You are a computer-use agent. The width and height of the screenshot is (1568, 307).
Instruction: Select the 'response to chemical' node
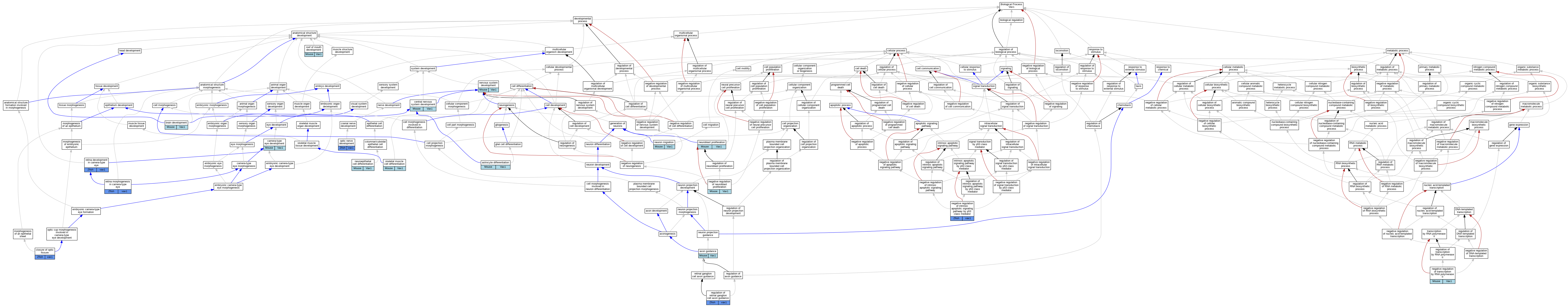coord(1163,69)
